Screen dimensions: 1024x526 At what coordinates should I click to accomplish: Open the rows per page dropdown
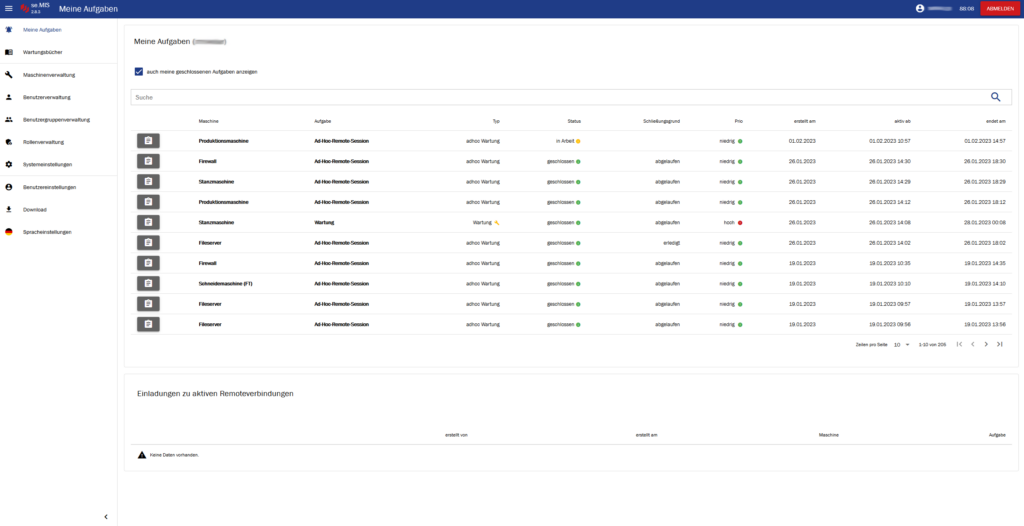pyautogui.click(x=902, y=344)
